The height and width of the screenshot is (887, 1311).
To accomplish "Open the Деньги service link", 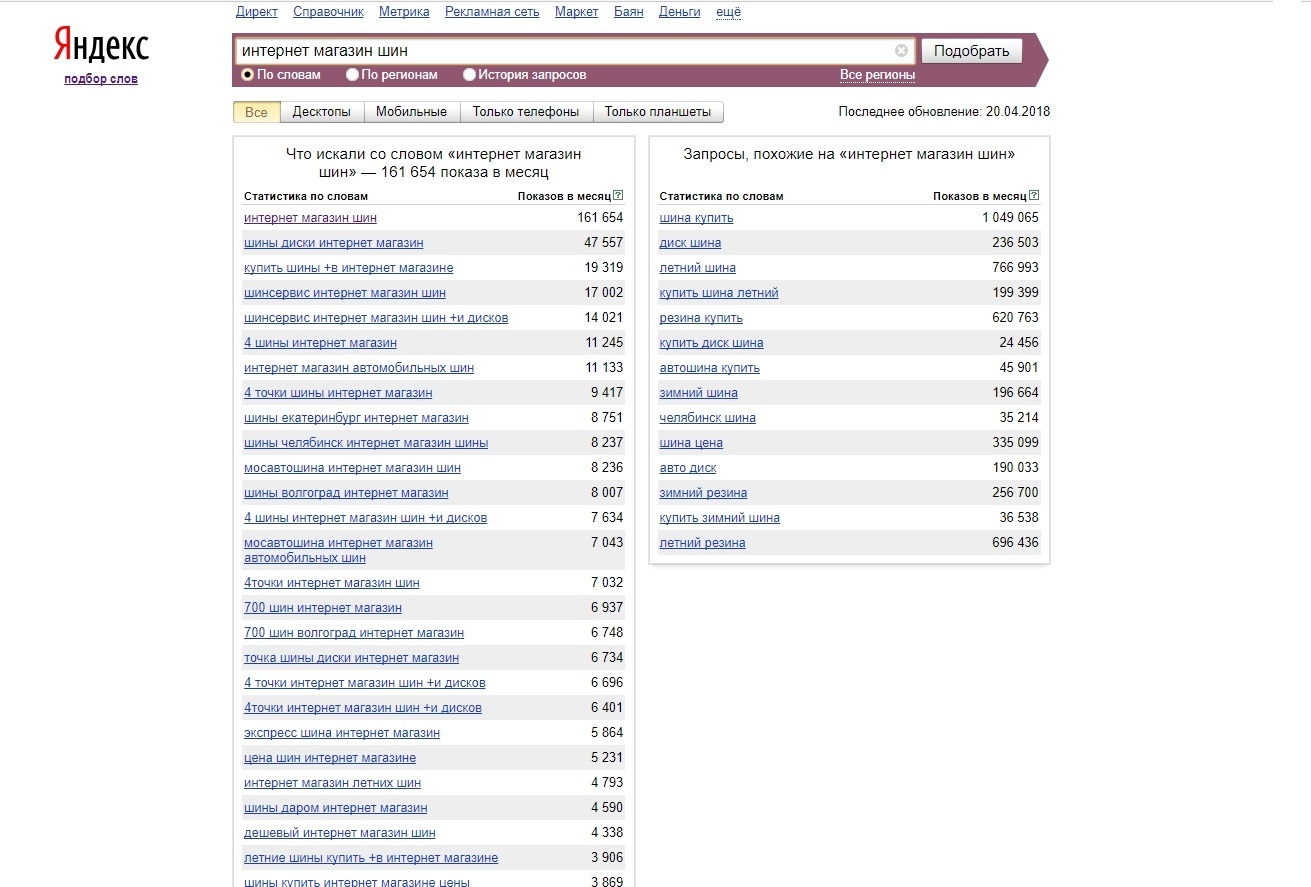I will pyautogui.click(x=679, y=12).
